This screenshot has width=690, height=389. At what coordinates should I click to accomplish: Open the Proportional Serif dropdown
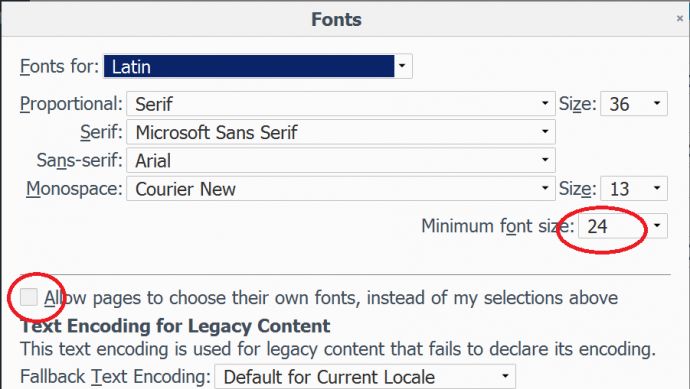[341, 104]
